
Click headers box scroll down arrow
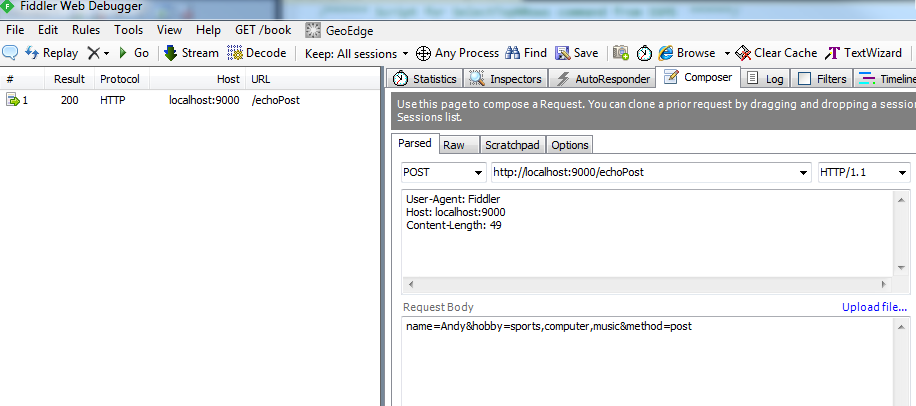(901, 268)
